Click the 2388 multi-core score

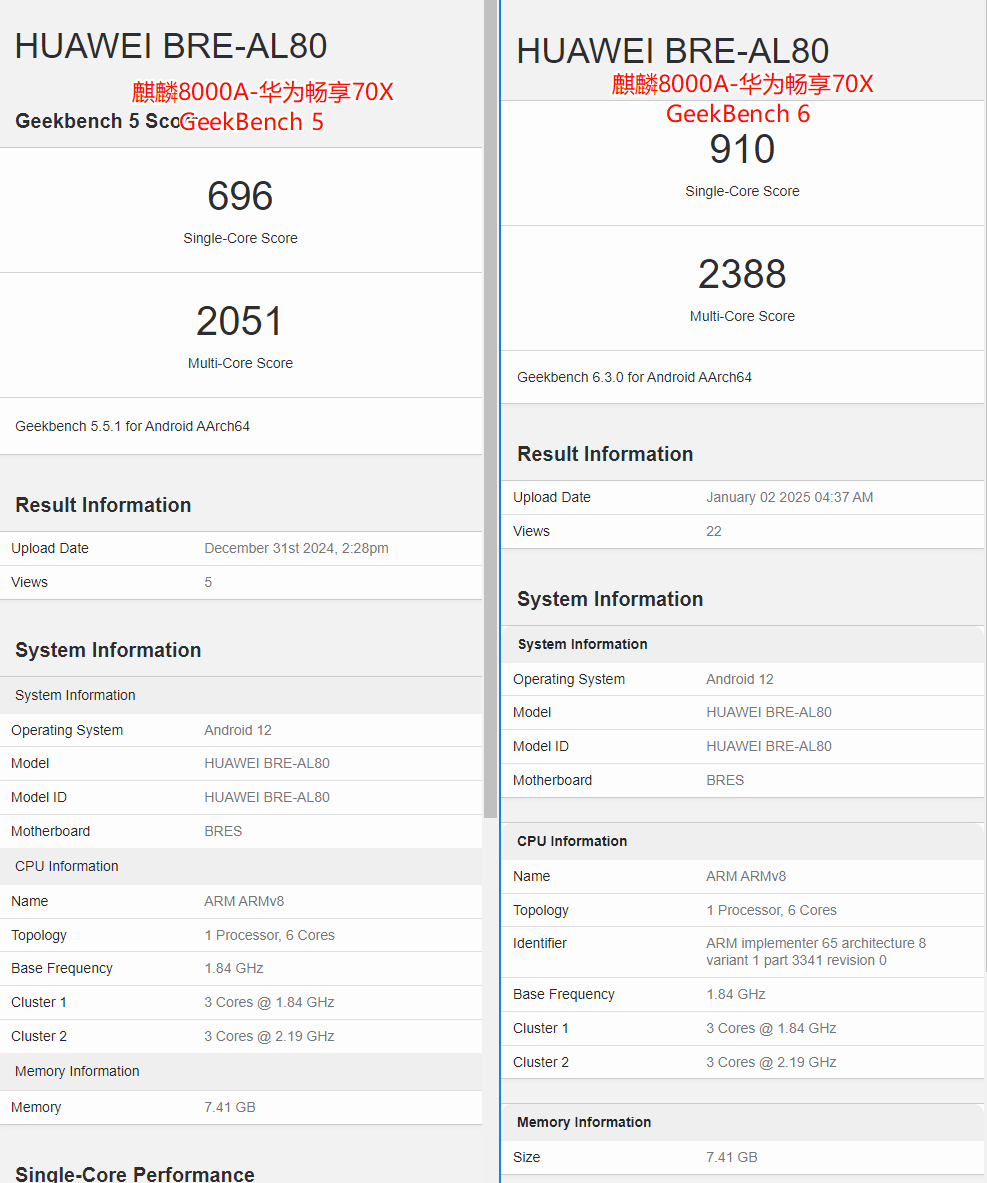coord(742,274)
